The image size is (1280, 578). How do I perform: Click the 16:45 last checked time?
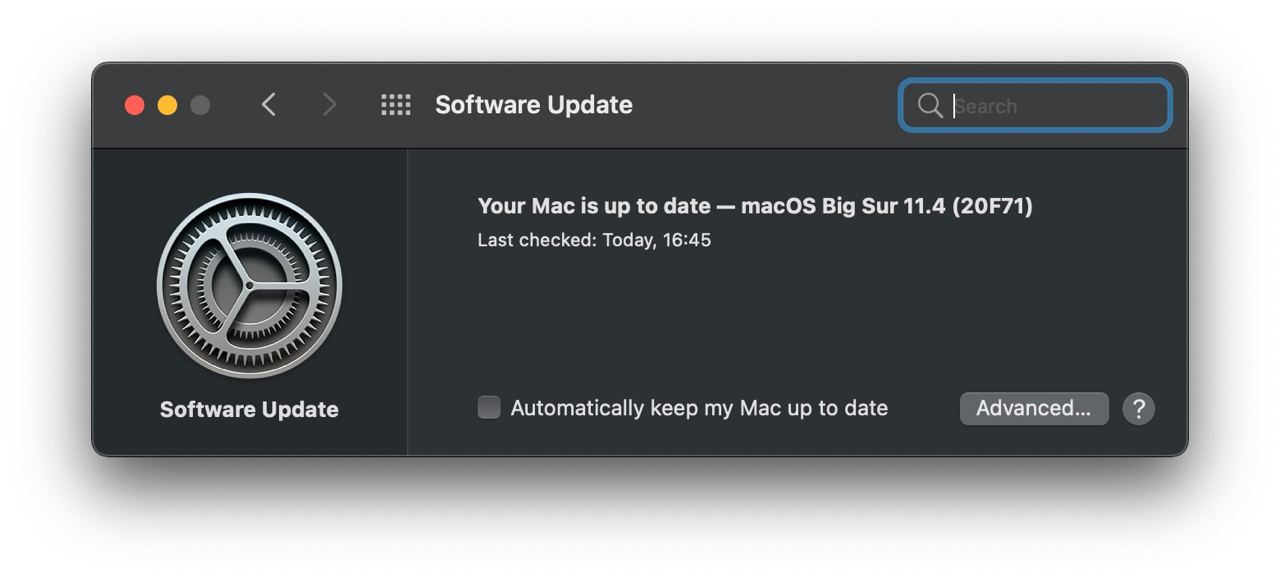tap(687, 240)
